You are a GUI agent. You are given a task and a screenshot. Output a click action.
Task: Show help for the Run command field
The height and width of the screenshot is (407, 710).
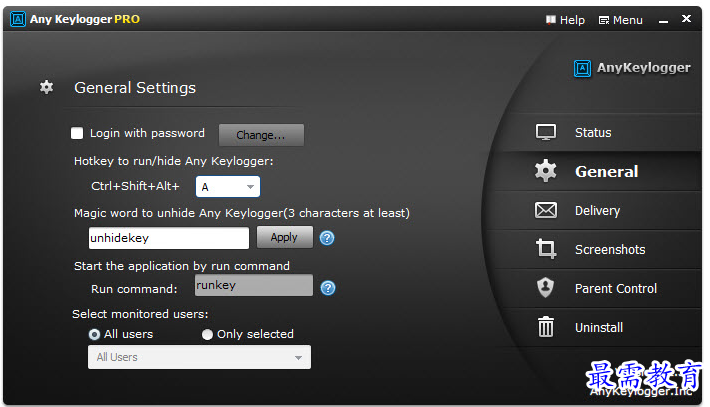(x=327, y=288)
